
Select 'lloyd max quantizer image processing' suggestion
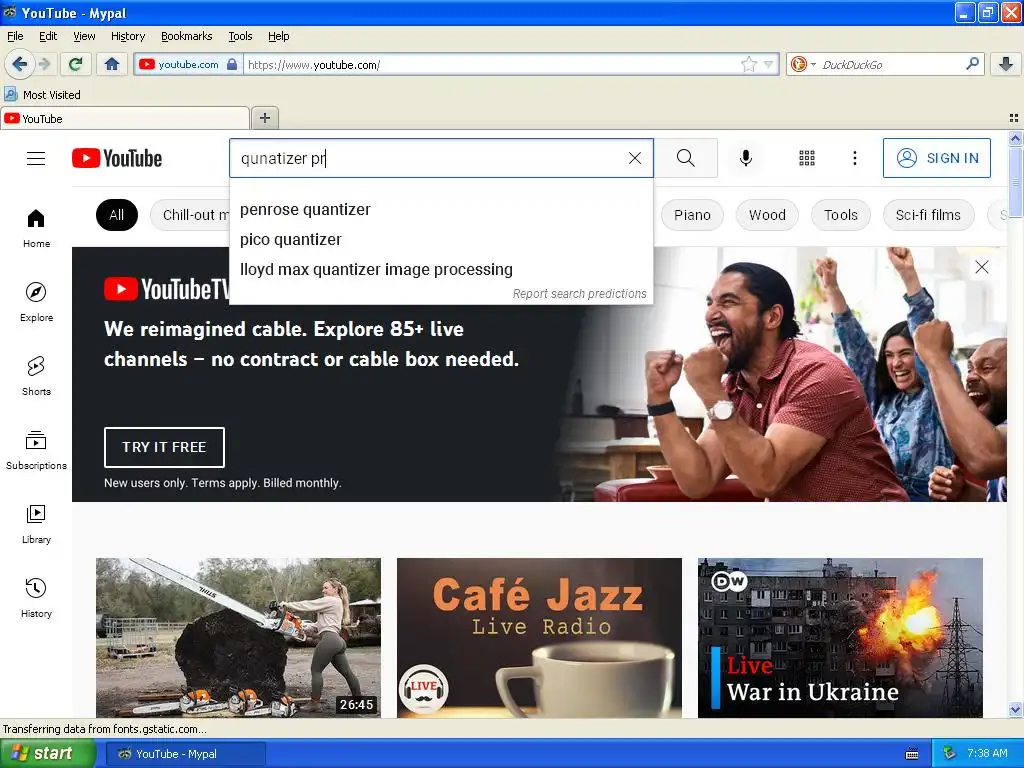click(441, 270)
